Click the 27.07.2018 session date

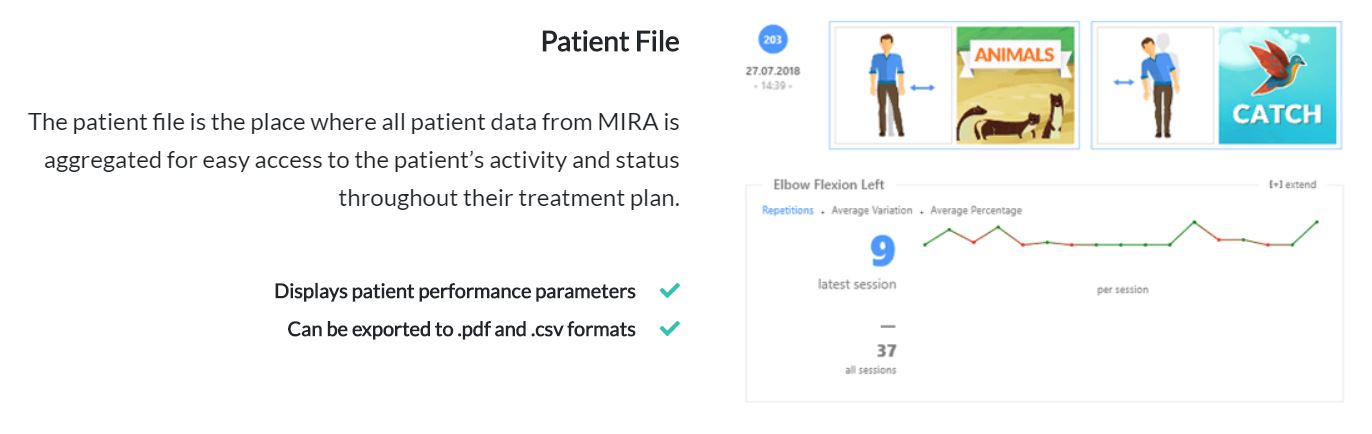(773, 71)
